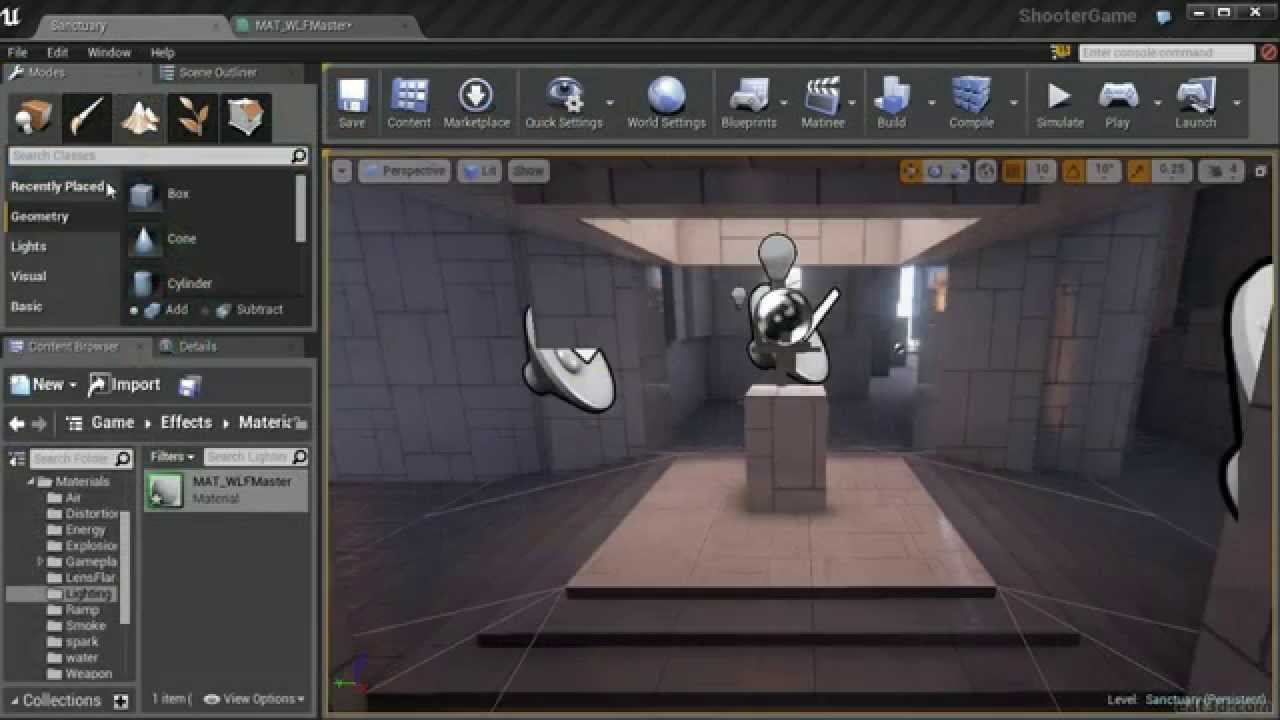The height and width of the screenshot is (720, 1280).
Task: Select the Add brush radio button
Action: (134, 310)
